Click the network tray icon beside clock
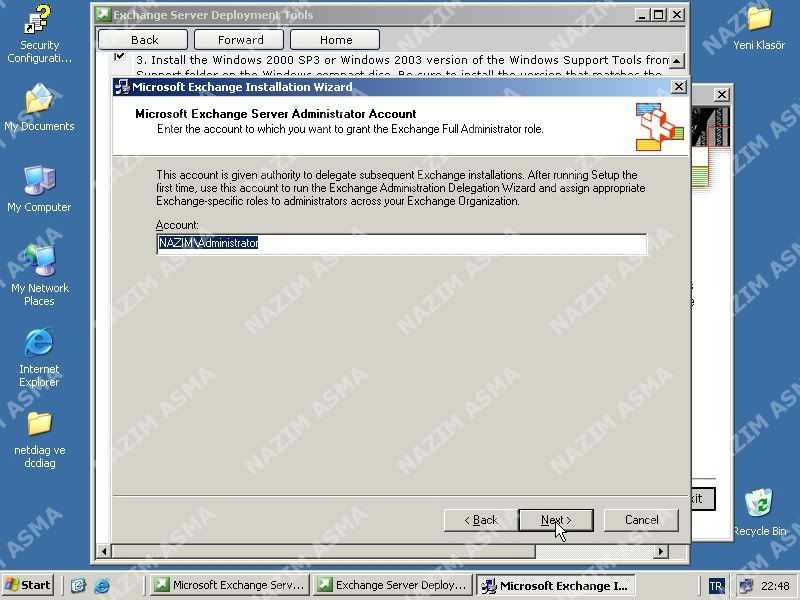 point(745,586)
